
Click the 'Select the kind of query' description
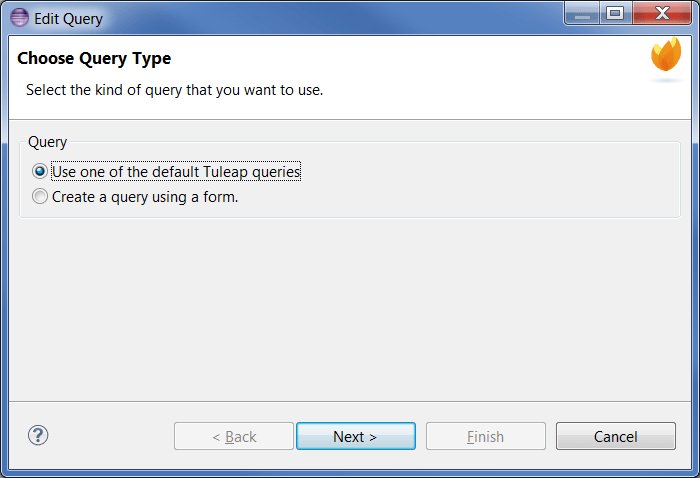pyautogui.click(x=174, y=90)
